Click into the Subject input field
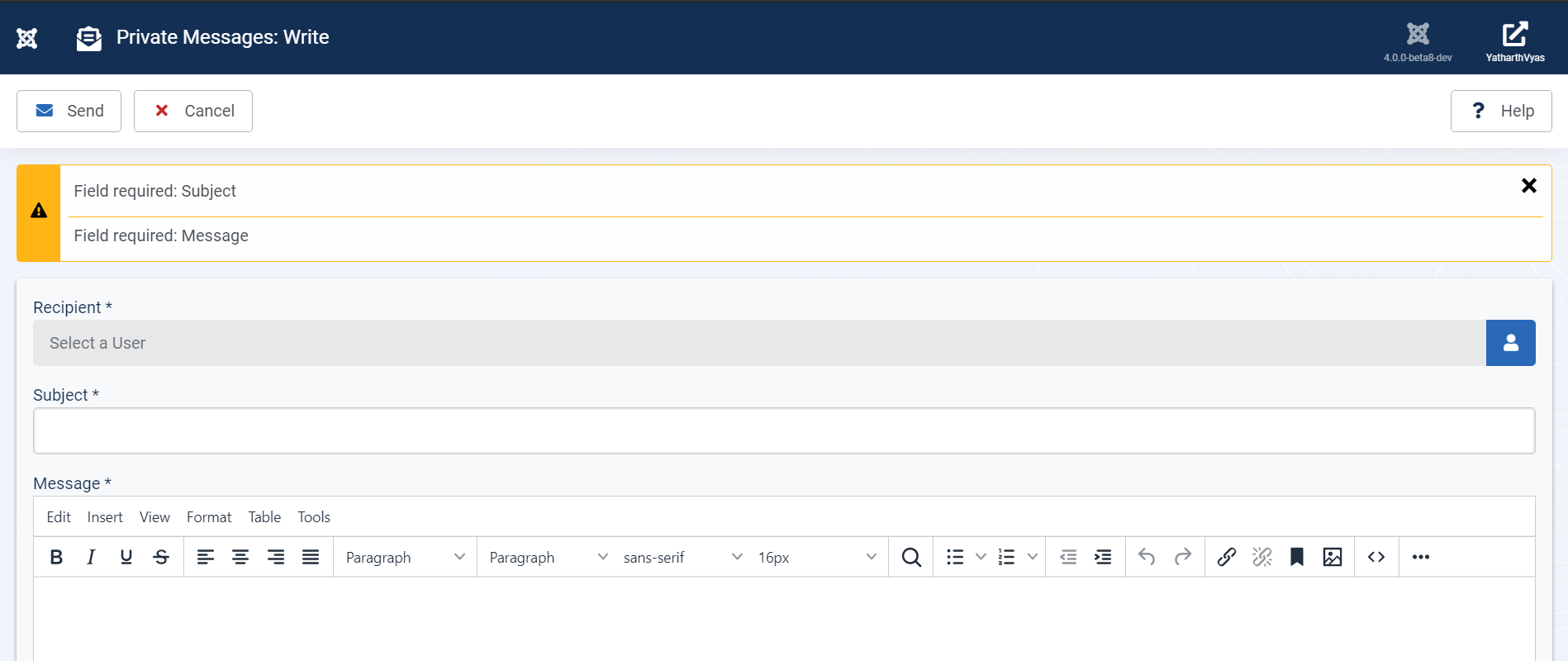 [784, 430]
